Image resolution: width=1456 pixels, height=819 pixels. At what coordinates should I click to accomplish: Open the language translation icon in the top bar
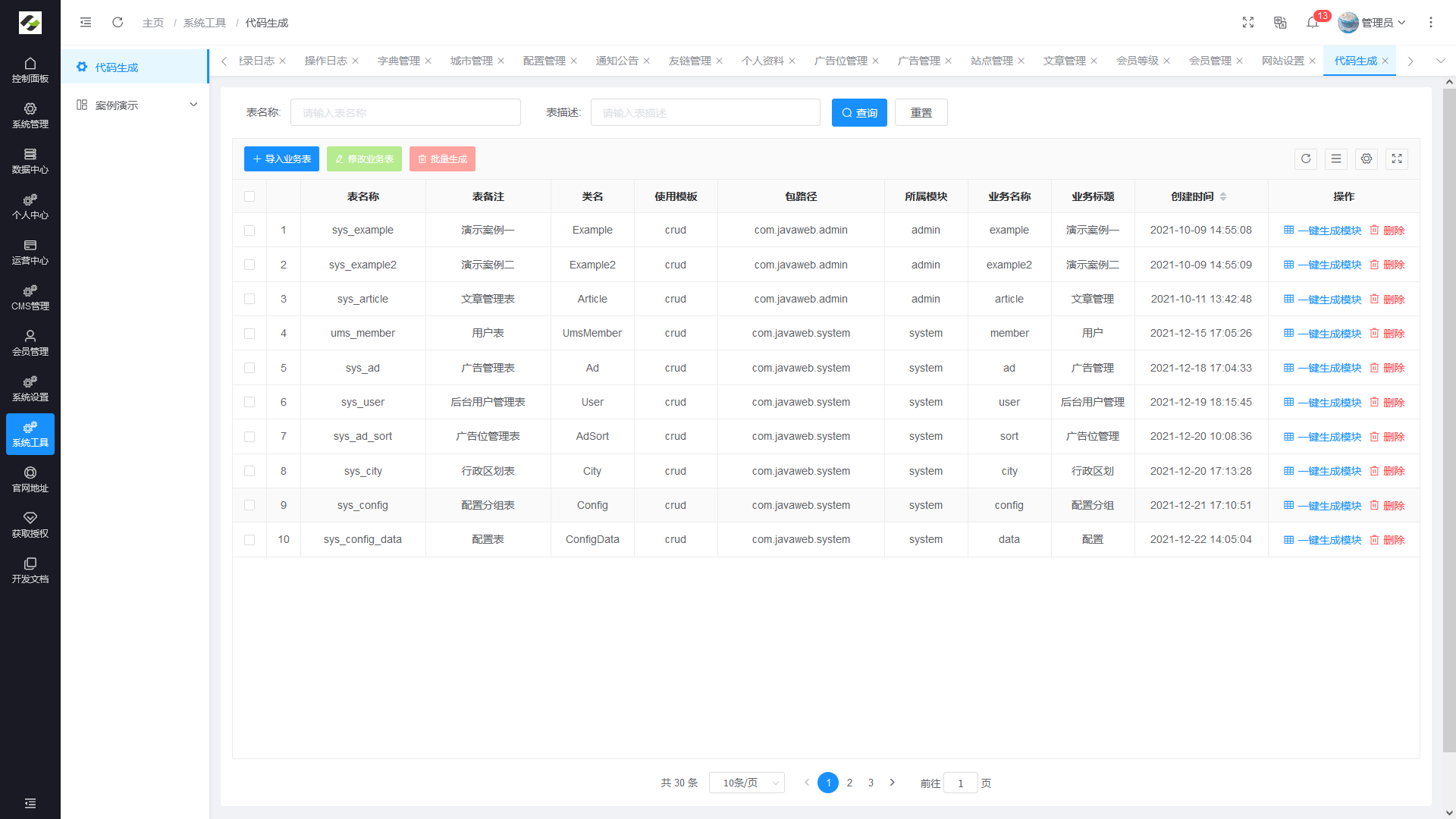1280,23
